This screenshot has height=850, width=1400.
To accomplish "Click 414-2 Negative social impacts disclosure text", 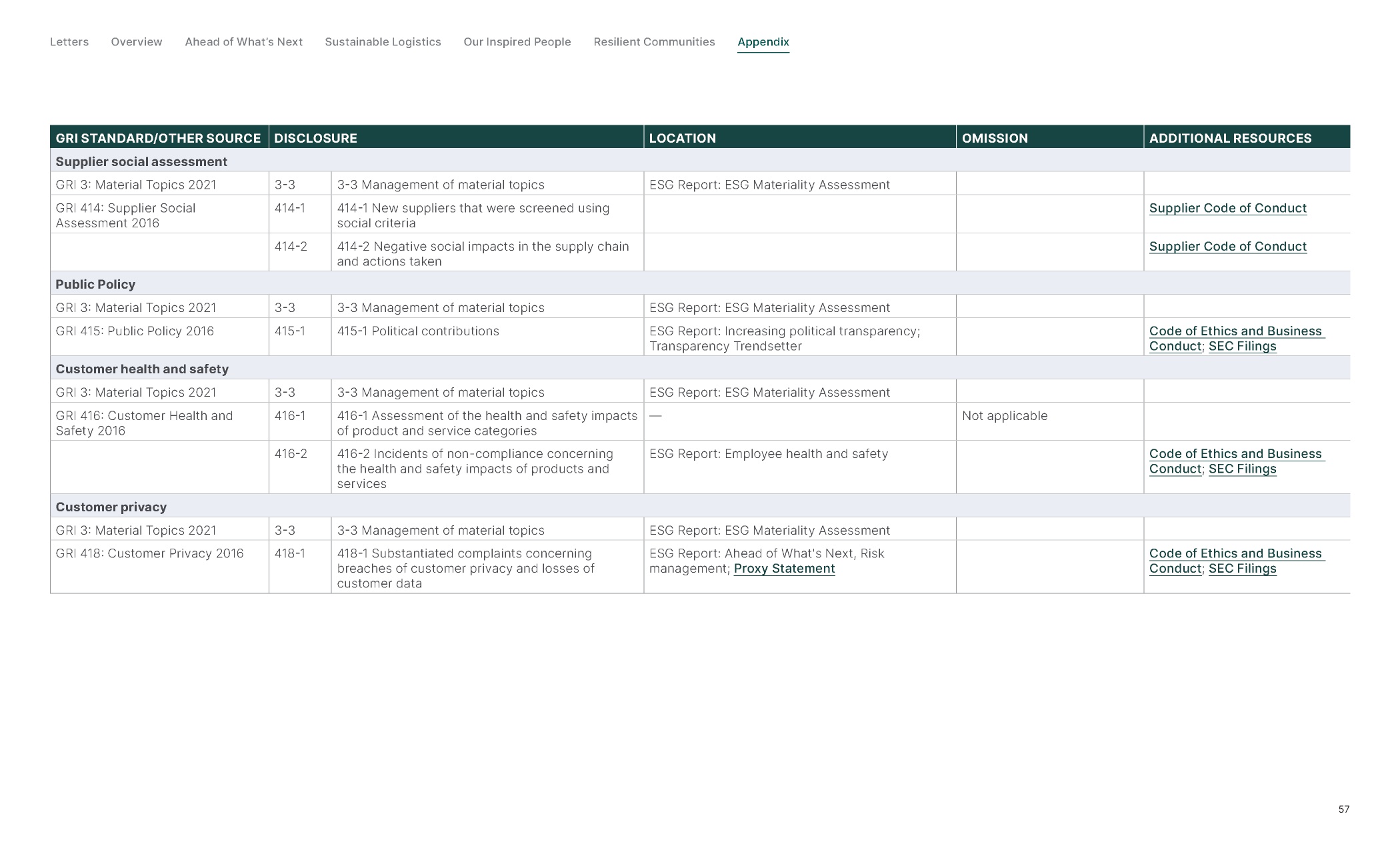I will click(x=483, y=254).
